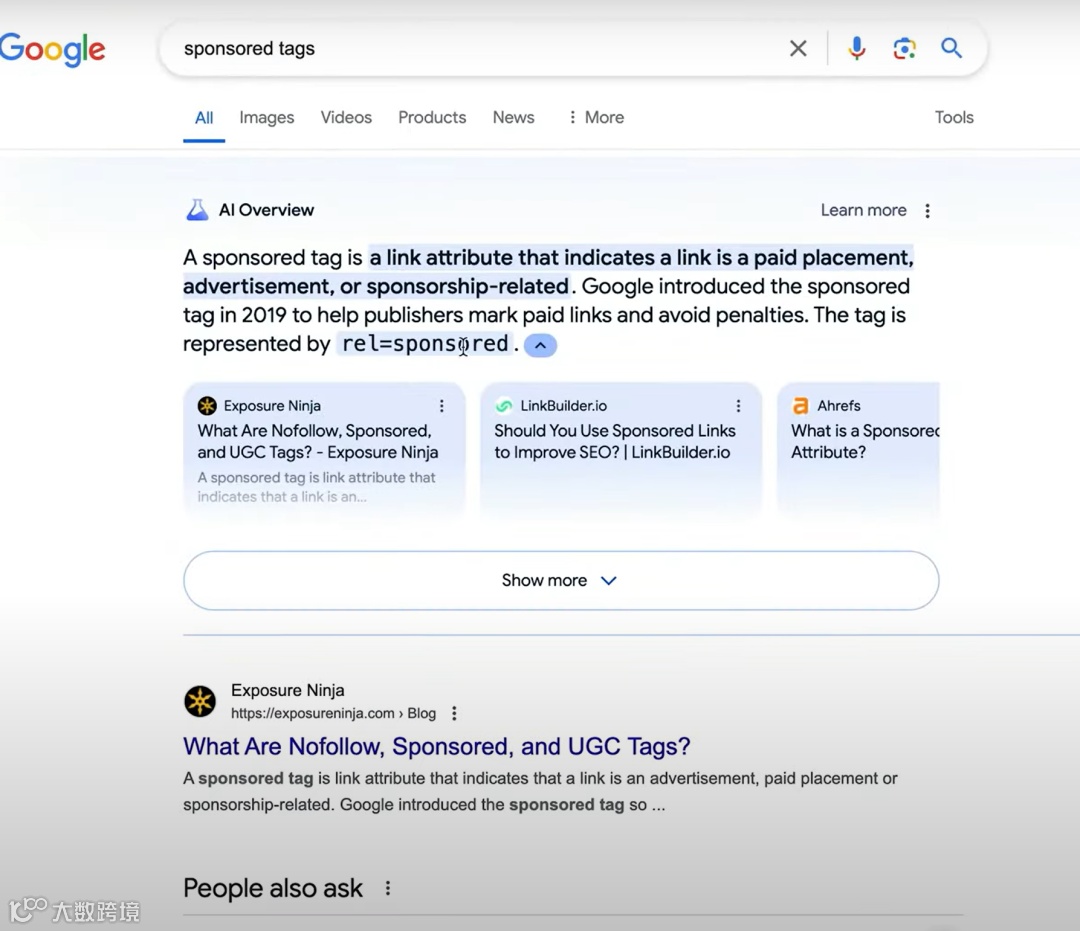Switch to the Videos tab
This screenshot has width=1080, height=931.
346,118
